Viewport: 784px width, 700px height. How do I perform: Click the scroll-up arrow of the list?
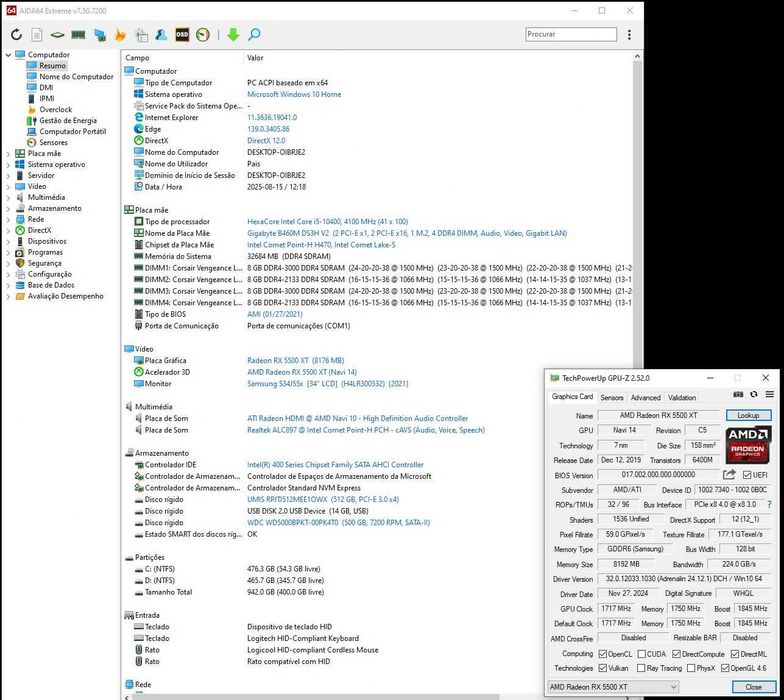coord(637,57)
